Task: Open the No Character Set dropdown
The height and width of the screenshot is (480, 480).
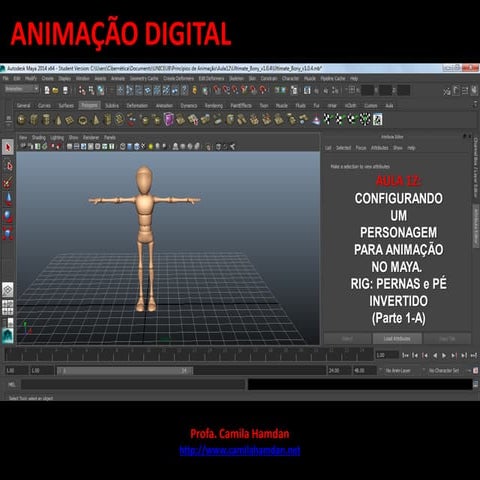Action: coord(444,370)
